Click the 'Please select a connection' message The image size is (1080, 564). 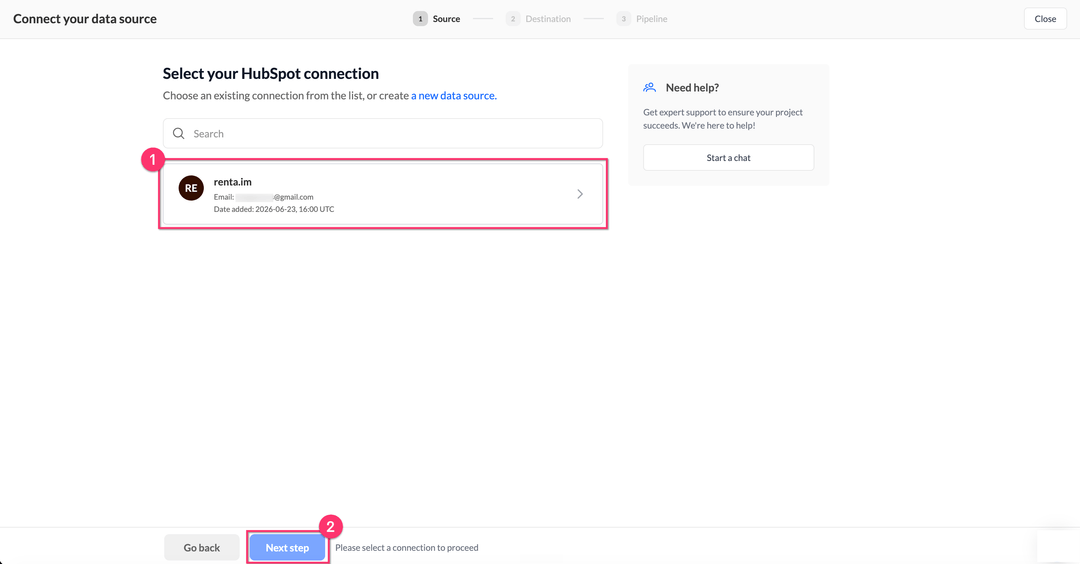406,547
